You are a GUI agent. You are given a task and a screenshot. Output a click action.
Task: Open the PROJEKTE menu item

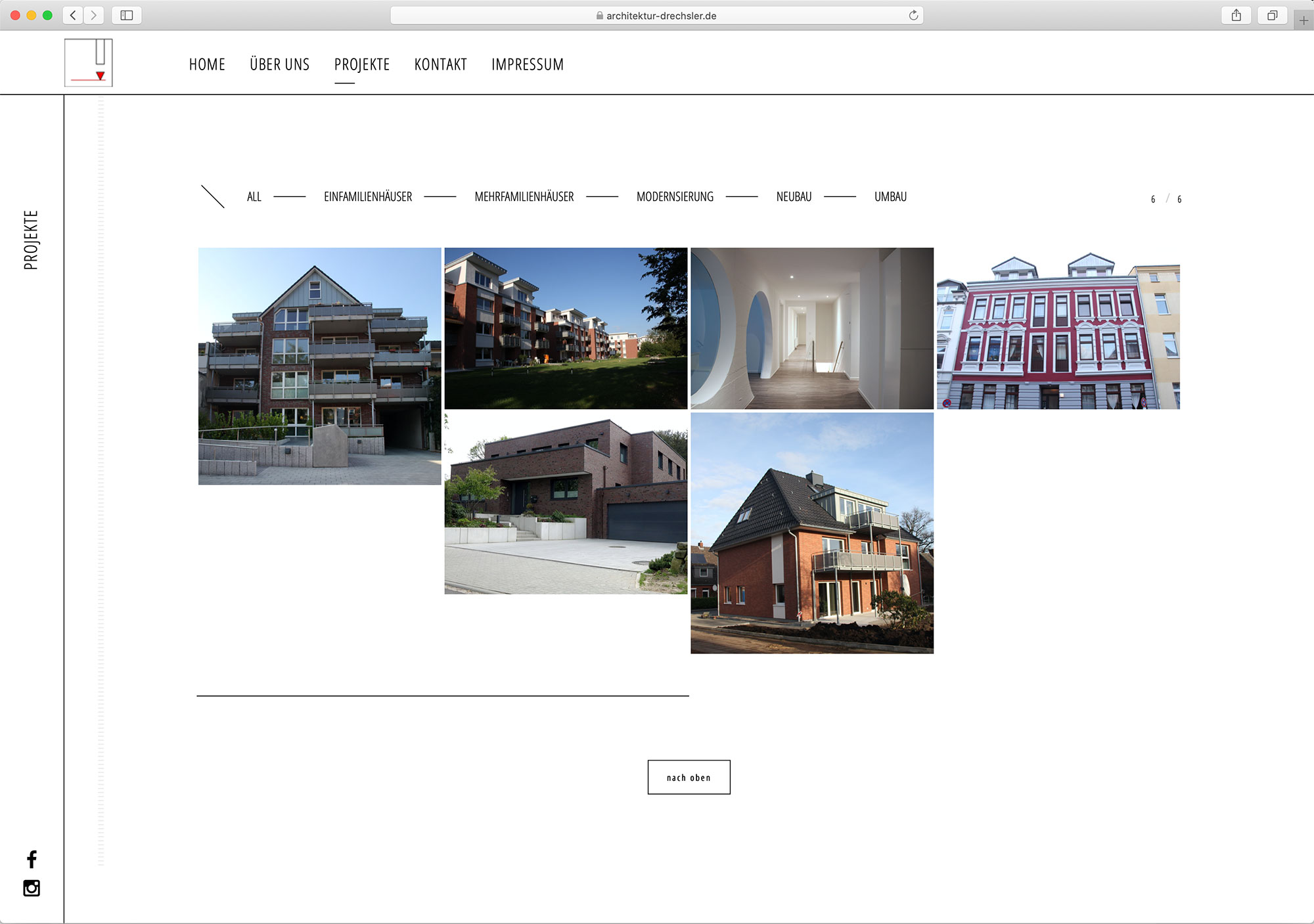[x=362, y=64]
